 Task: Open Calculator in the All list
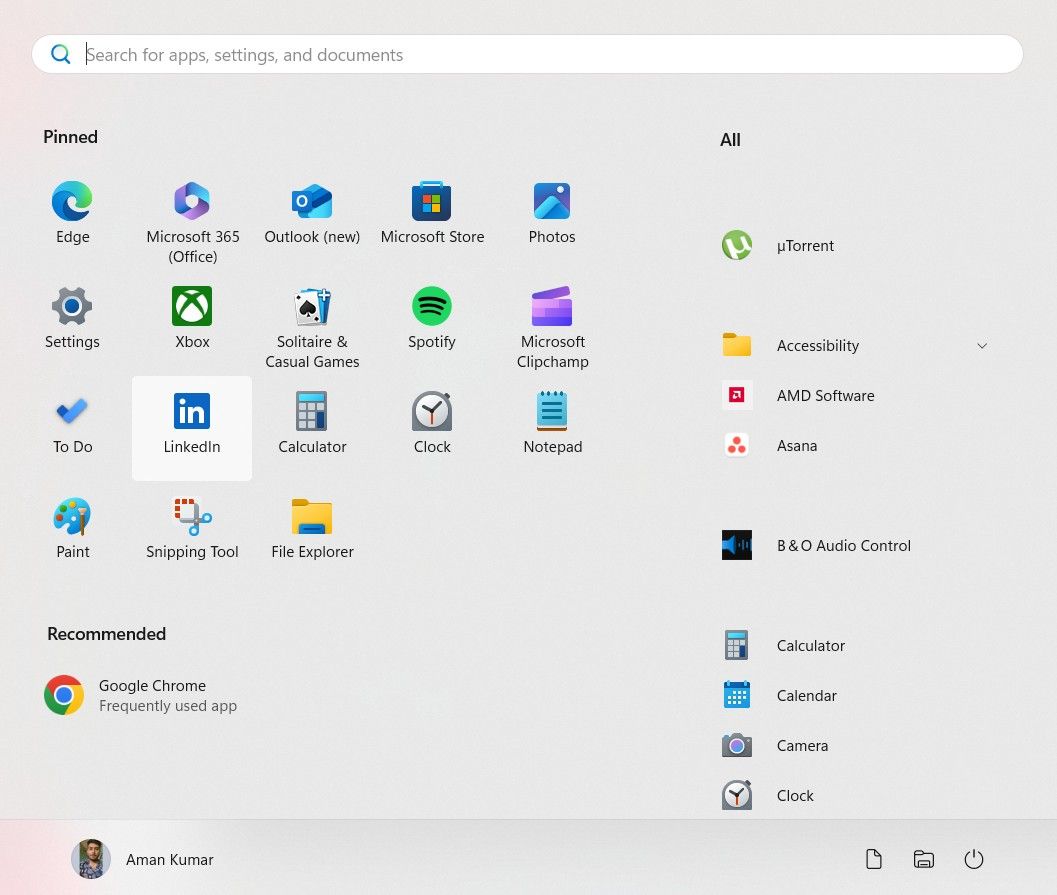point(856,645)
